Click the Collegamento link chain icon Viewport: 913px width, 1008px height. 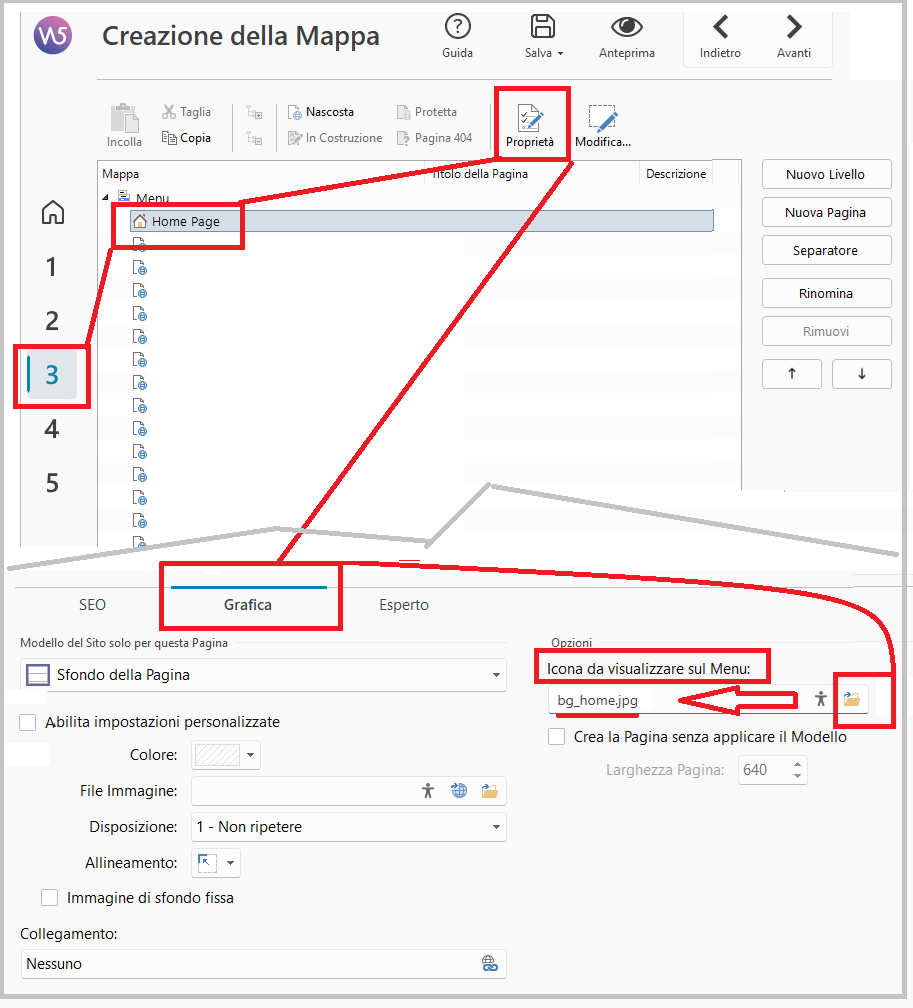click(489, 964)
